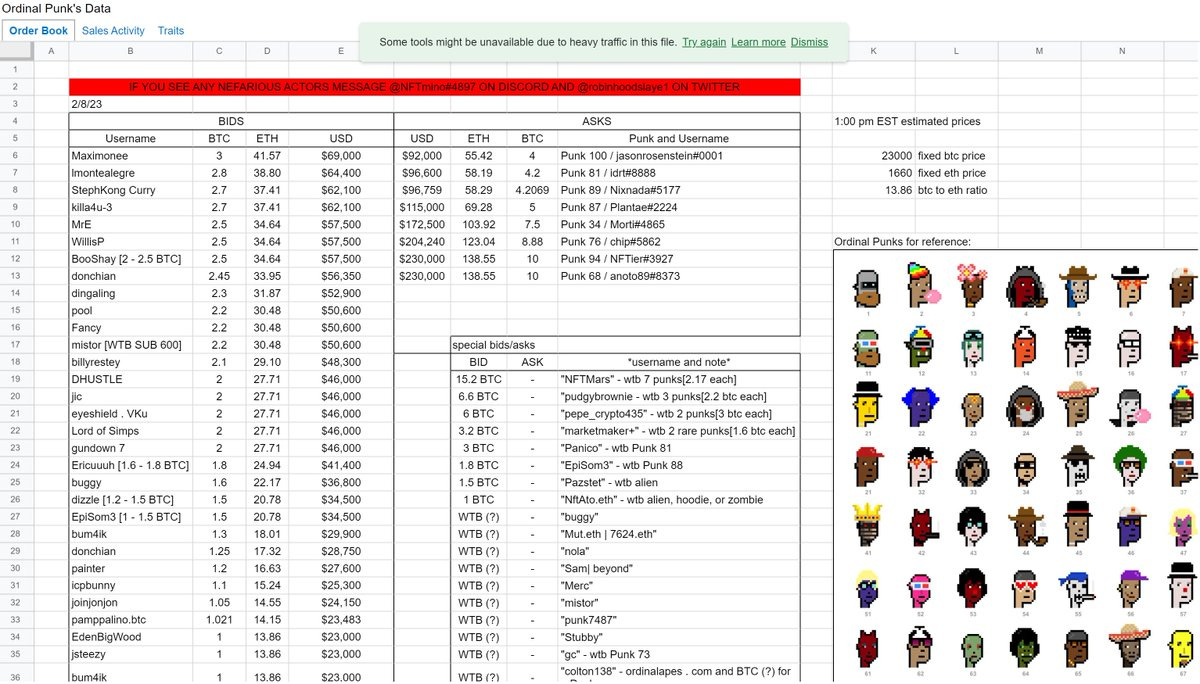
Task: Select the 1660 fixed eth price value
Action: [x=874, y=173]
